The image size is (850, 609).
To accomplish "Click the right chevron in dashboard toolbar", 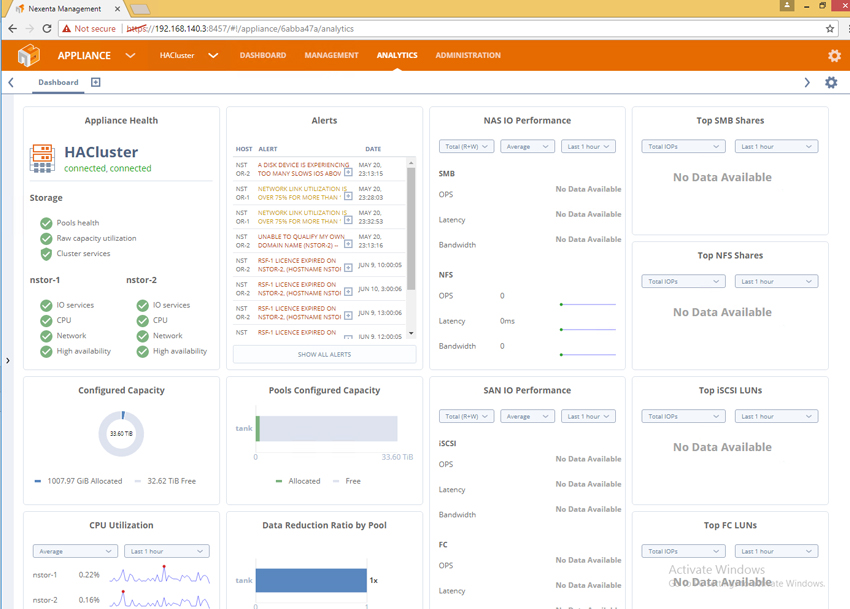I will pos(807,82).
